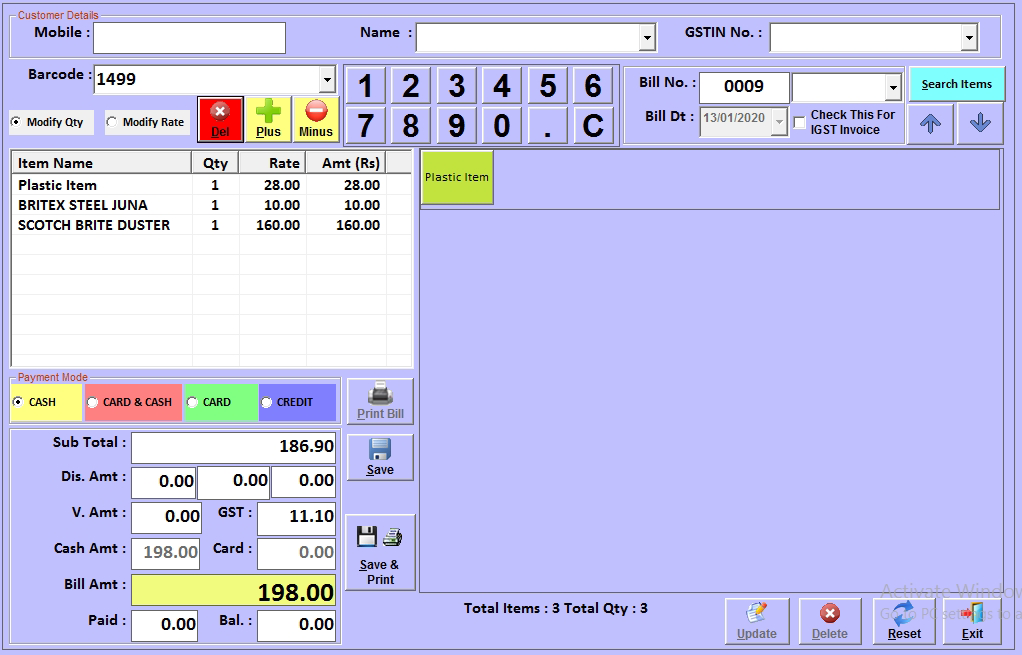Select the Modify Rate radio option
1022x655 pixels.
(x=112, y=122)
